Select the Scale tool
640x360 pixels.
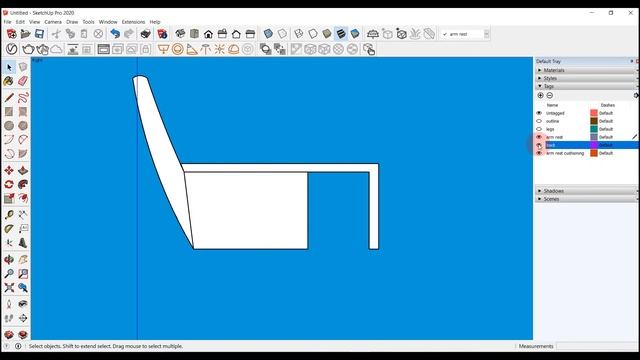tap(9, 198)
